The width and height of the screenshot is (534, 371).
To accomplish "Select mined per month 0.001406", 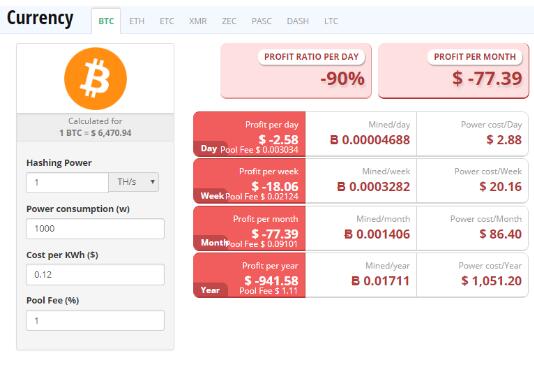I will point(377,234).
